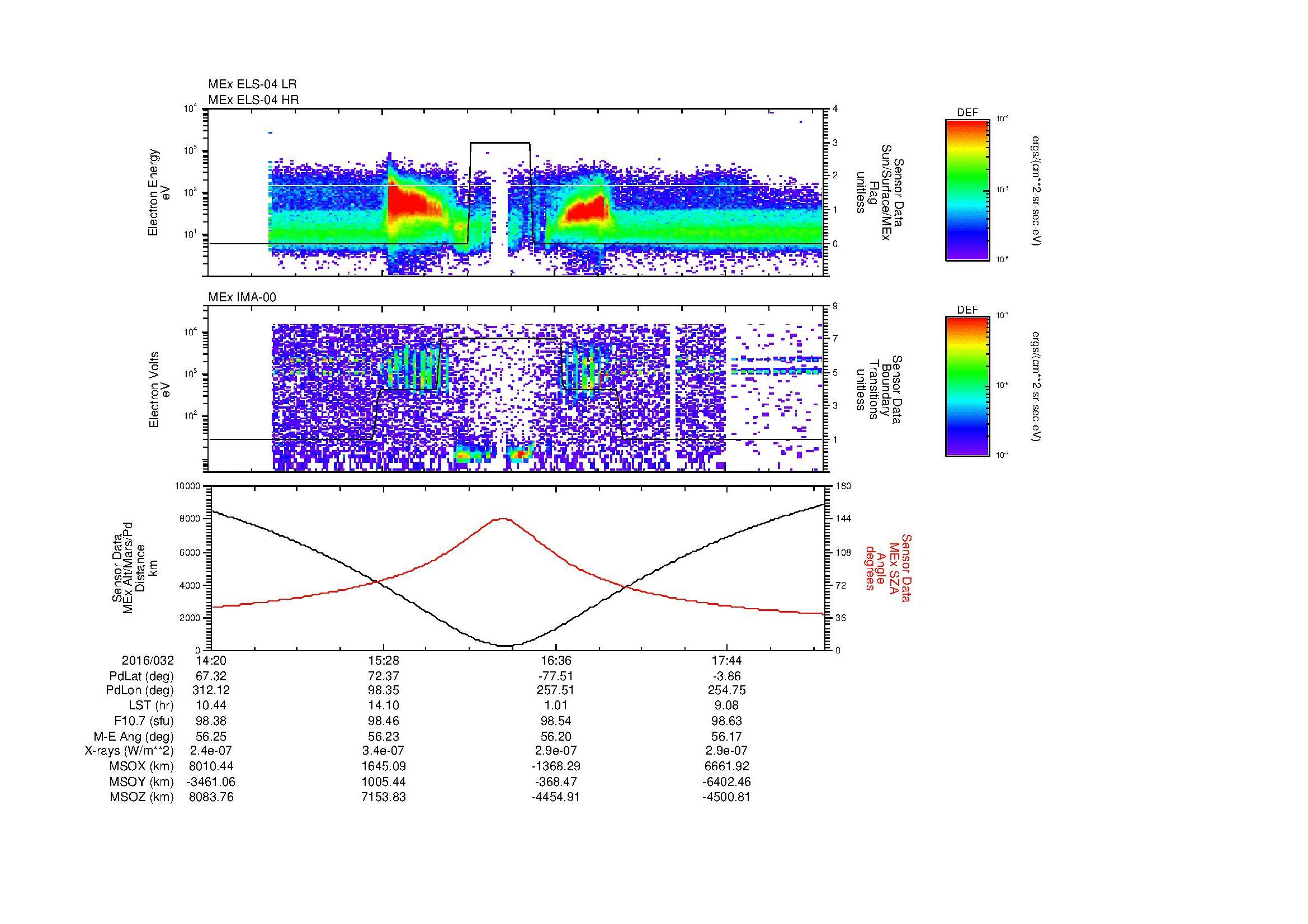Click PdLat value -77.51

tap(555, 676)
